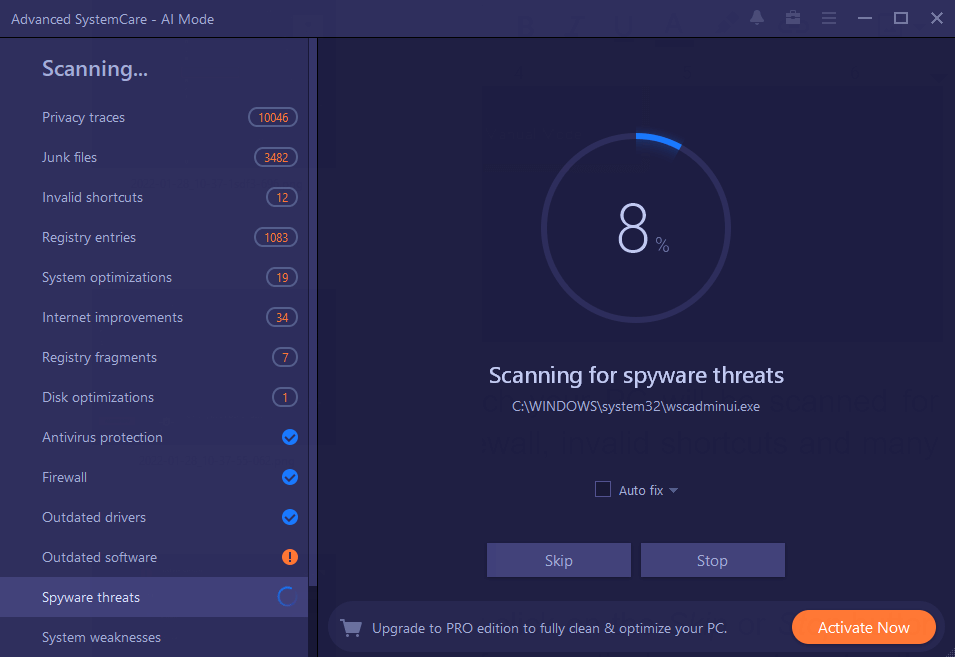This screenshot has width=955, height=657.
Task: Open the toolbox briefcase icon
Action: [792, 18]
